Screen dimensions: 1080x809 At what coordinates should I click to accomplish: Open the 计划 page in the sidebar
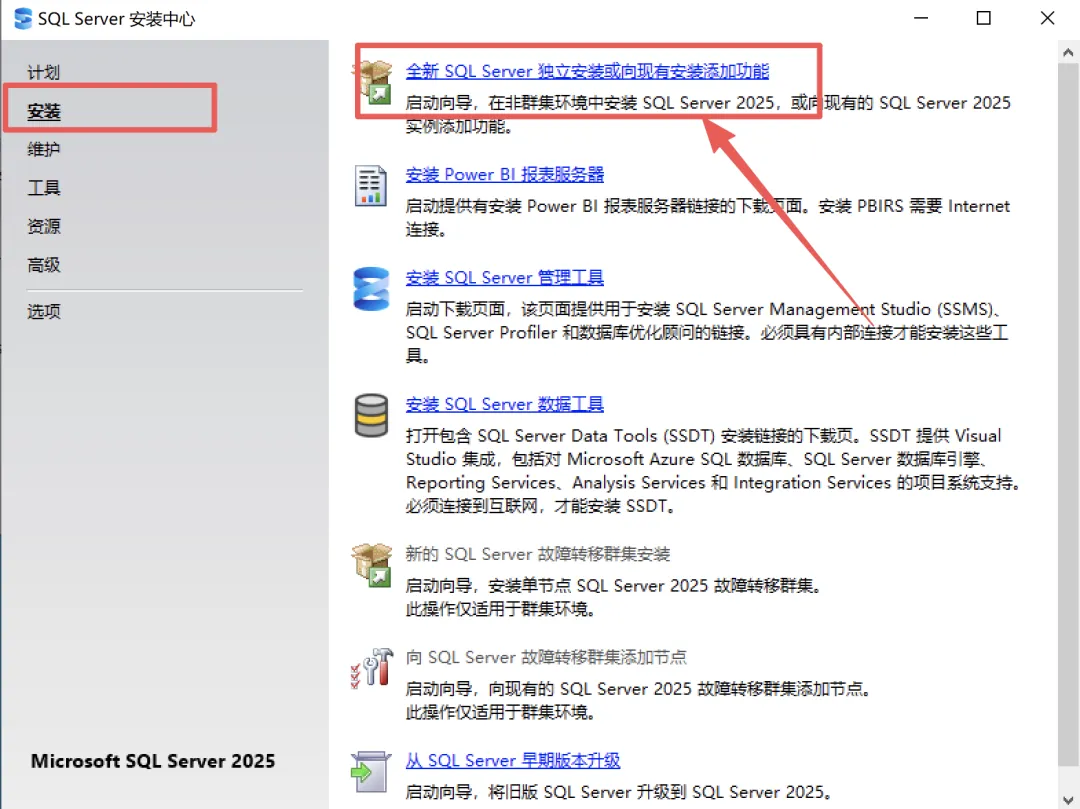point(43,72)
